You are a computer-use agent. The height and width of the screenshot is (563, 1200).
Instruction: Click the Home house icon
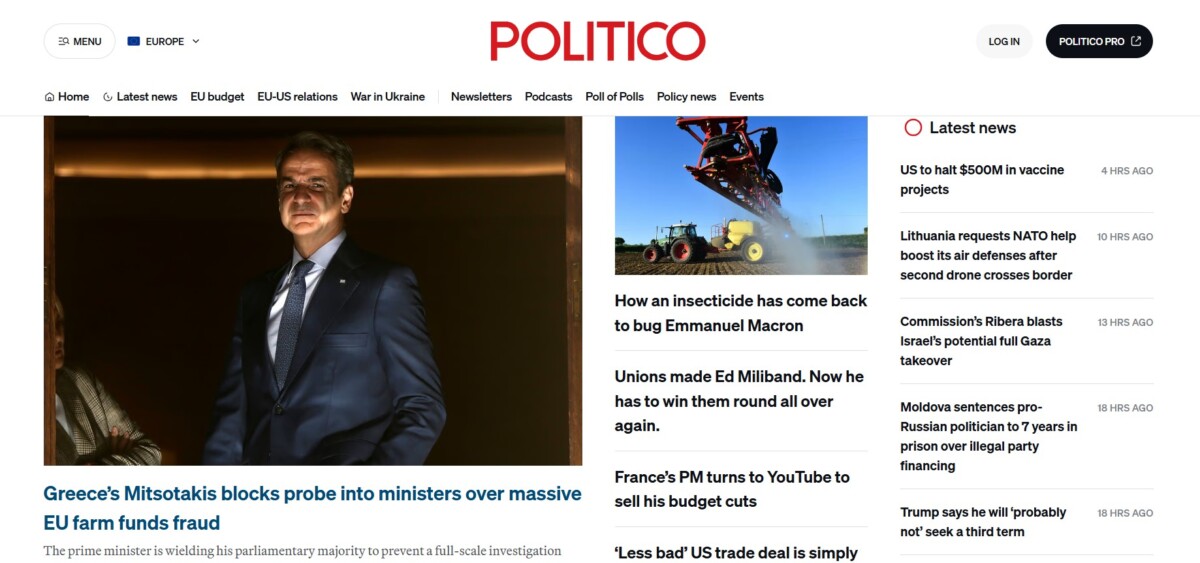click(x=50, y=97)
